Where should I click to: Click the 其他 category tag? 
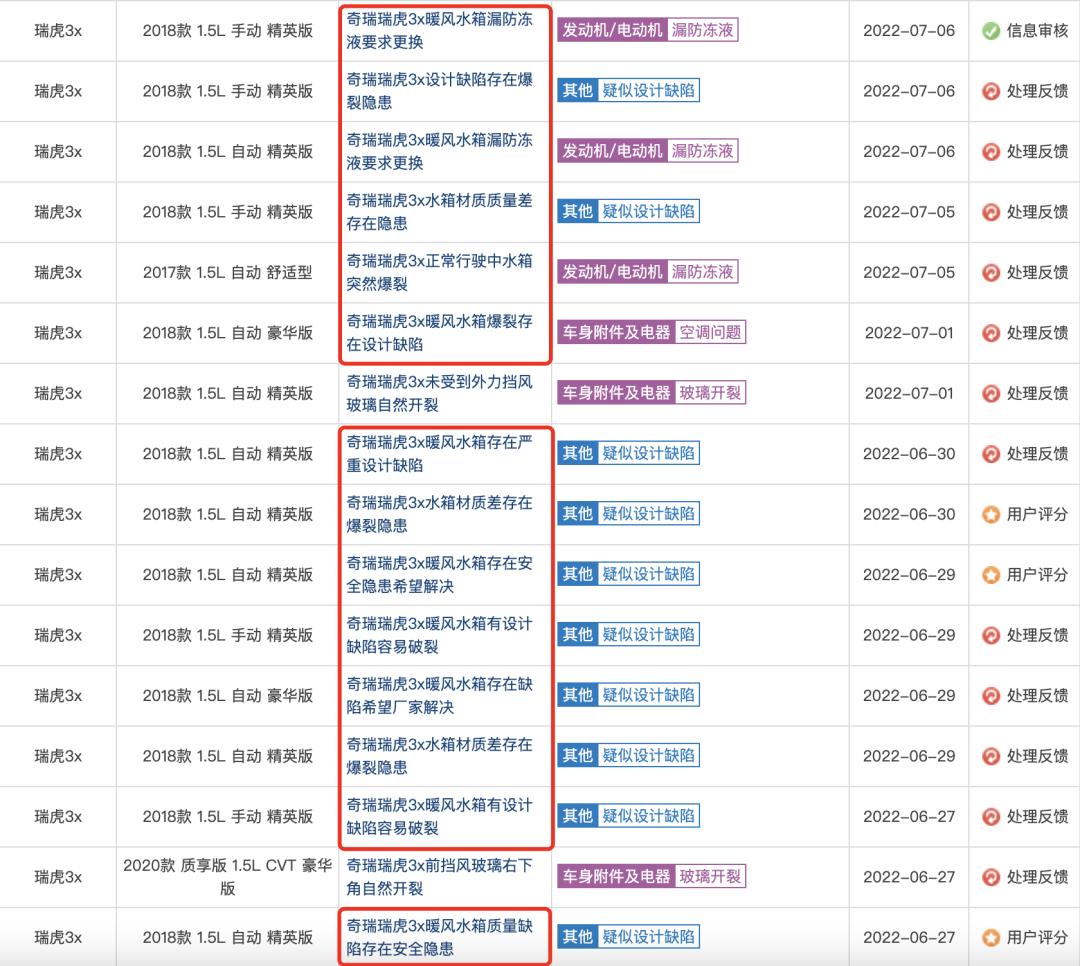pyautogui.click(x=577, y=90)
